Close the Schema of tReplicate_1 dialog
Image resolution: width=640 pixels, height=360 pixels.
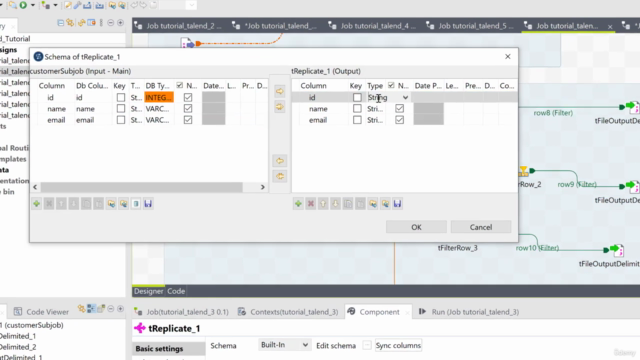508,56
